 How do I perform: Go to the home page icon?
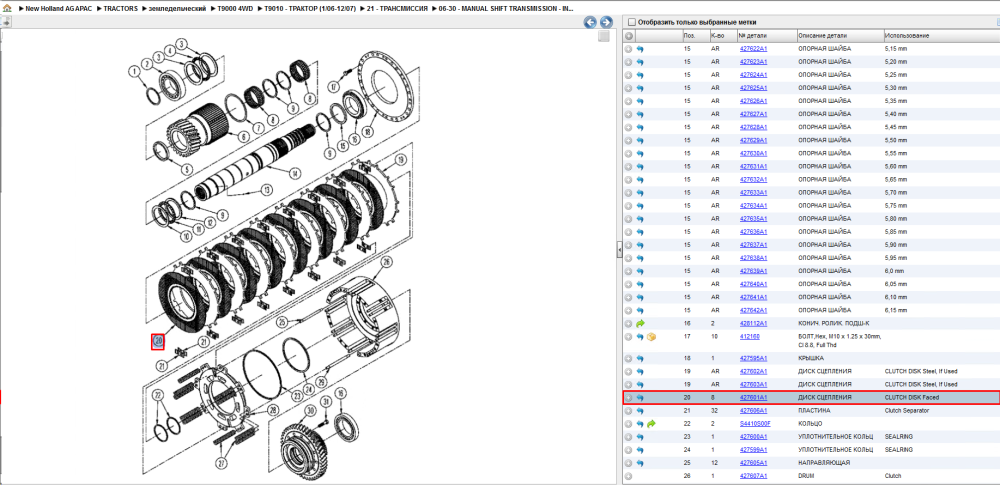pyautogui.click(x=8, y=10)
